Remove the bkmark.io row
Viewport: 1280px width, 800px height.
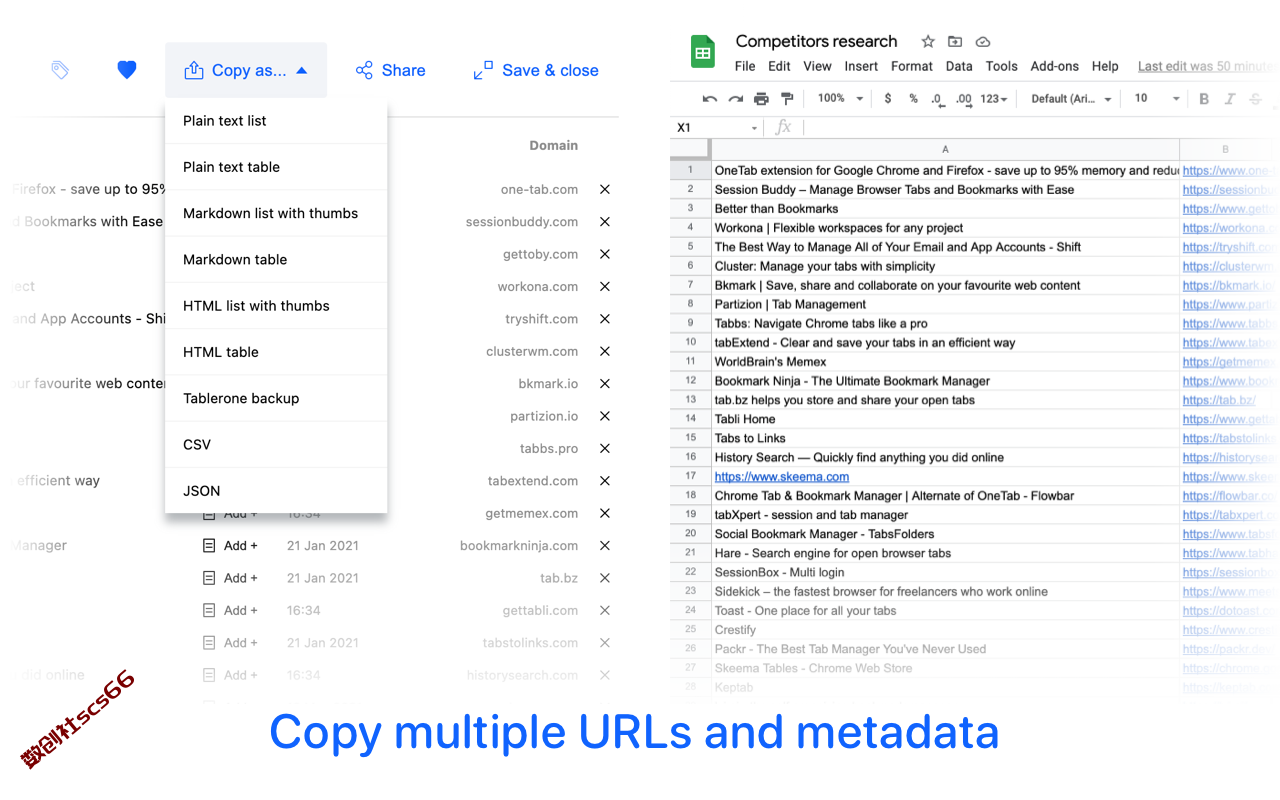coord(605,384)
